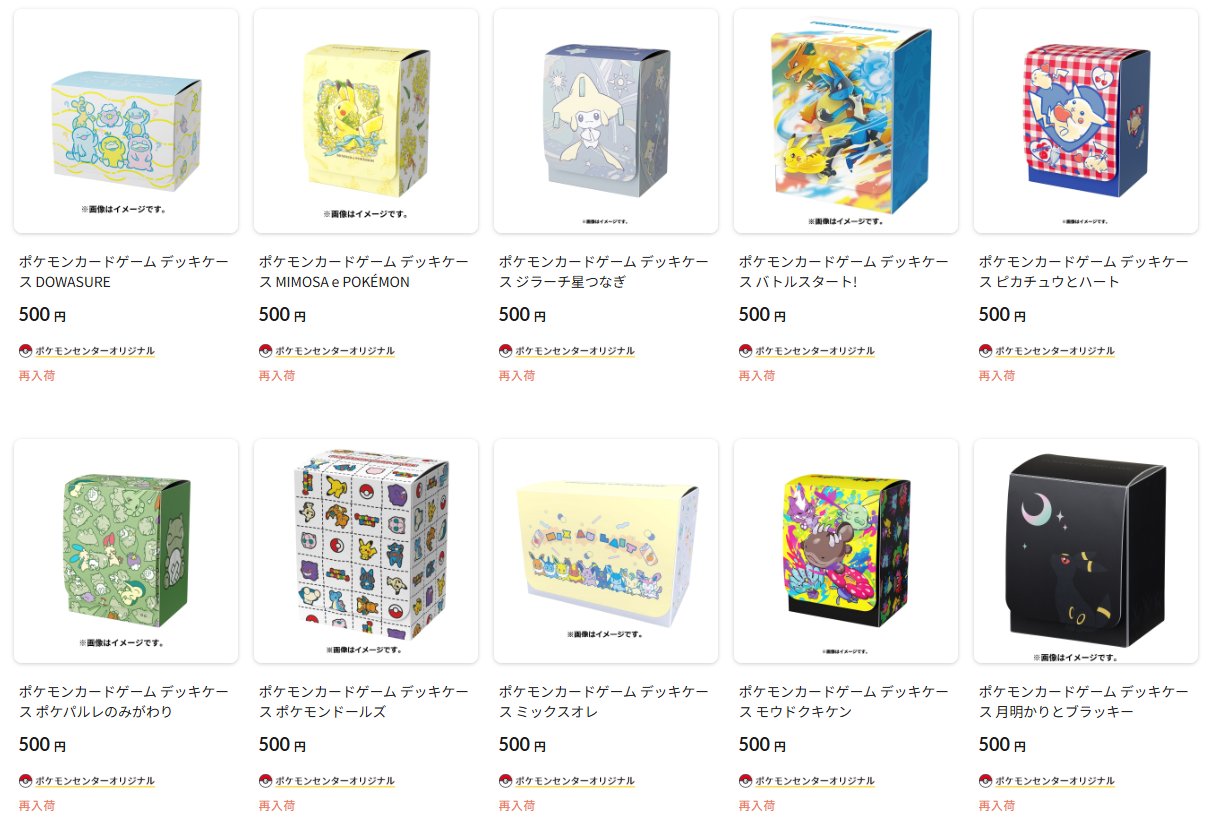This screenshot has width=1210, height=836.
Task: Click the Poké Ball icon under DOWASURE
Action: pyautogui.click(x=25, y=351)
